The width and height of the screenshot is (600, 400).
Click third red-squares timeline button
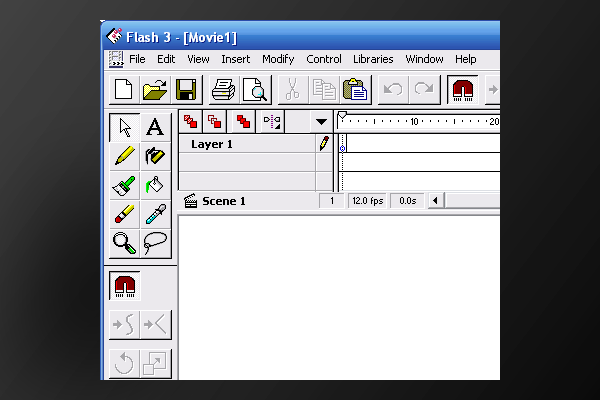243,122
